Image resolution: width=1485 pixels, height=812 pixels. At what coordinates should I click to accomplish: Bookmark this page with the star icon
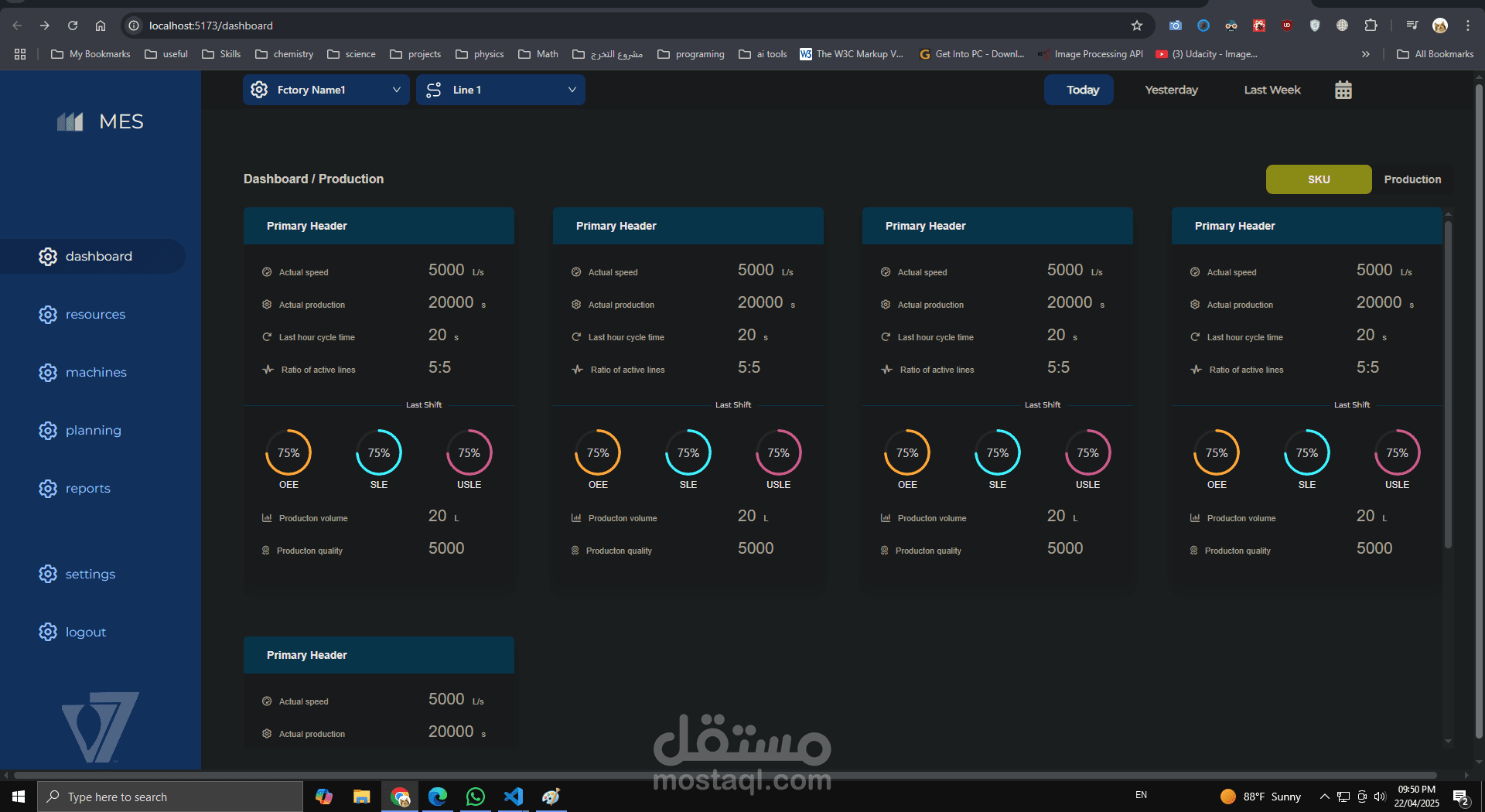[1136, 26]
